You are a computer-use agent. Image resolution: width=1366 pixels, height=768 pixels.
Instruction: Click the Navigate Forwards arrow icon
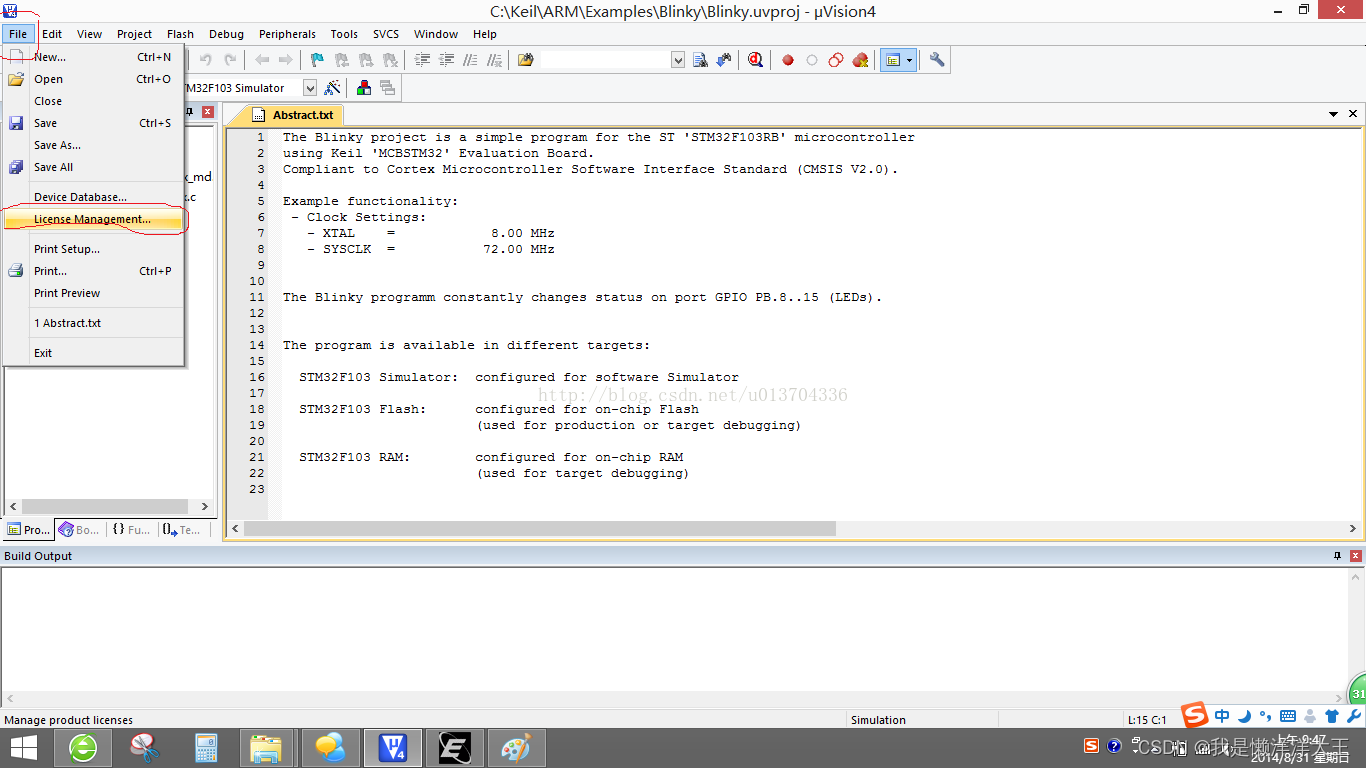pos(286,60)
